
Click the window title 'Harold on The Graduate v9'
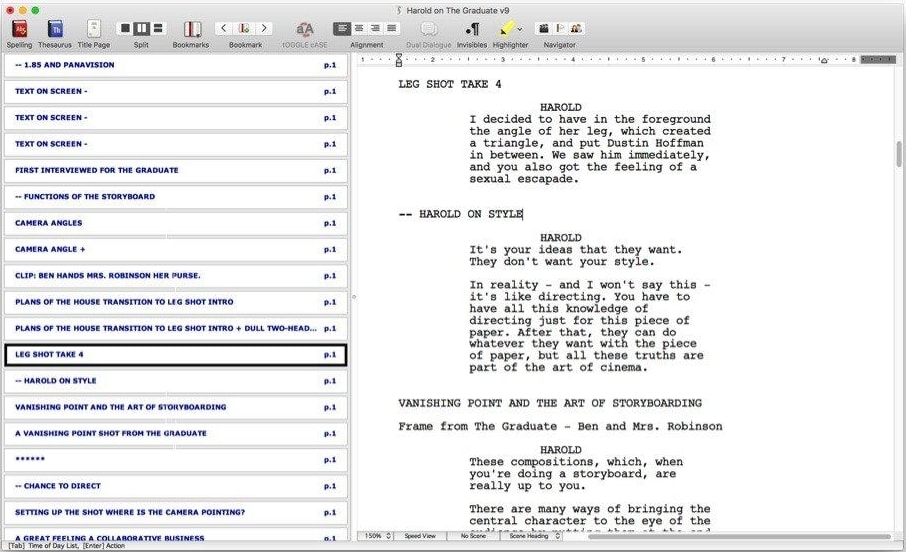point(458,10)
